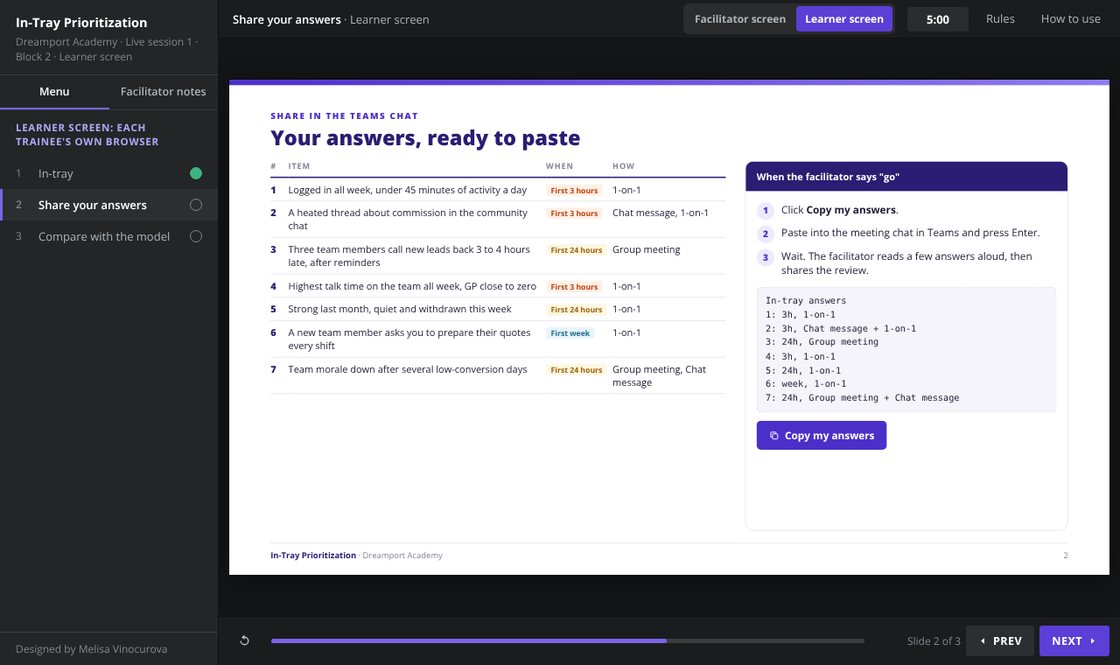This screenshot has width=1120, height=665.
Task: Click 'Highest talk time on the team' item
Action: point(412,286)
